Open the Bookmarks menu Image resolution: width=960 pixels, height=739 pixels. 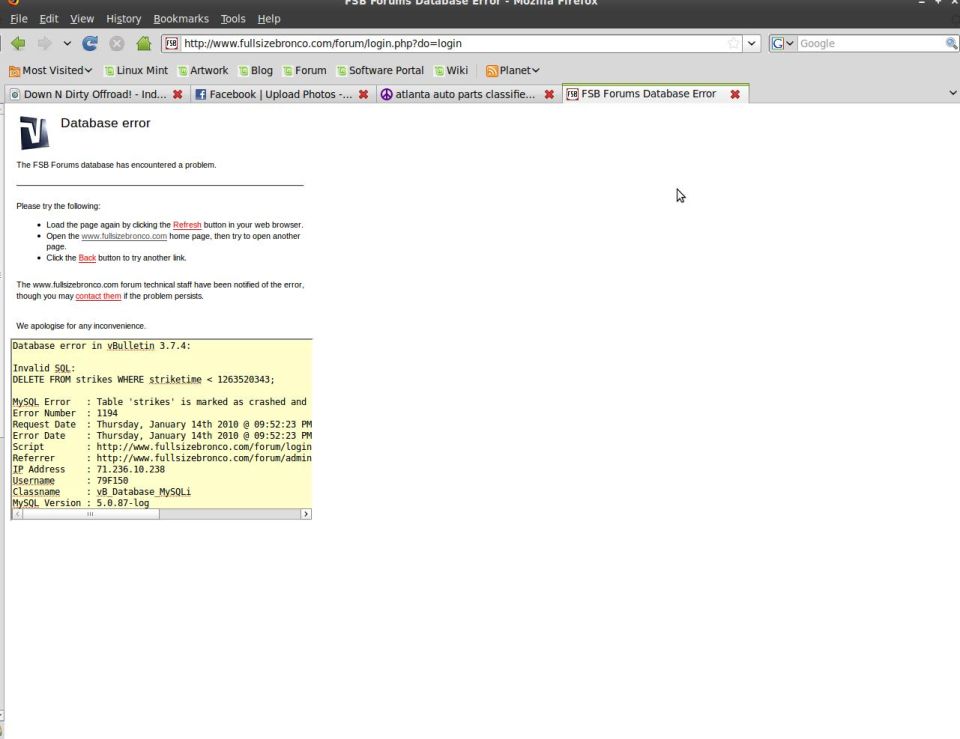pos(181,19)
